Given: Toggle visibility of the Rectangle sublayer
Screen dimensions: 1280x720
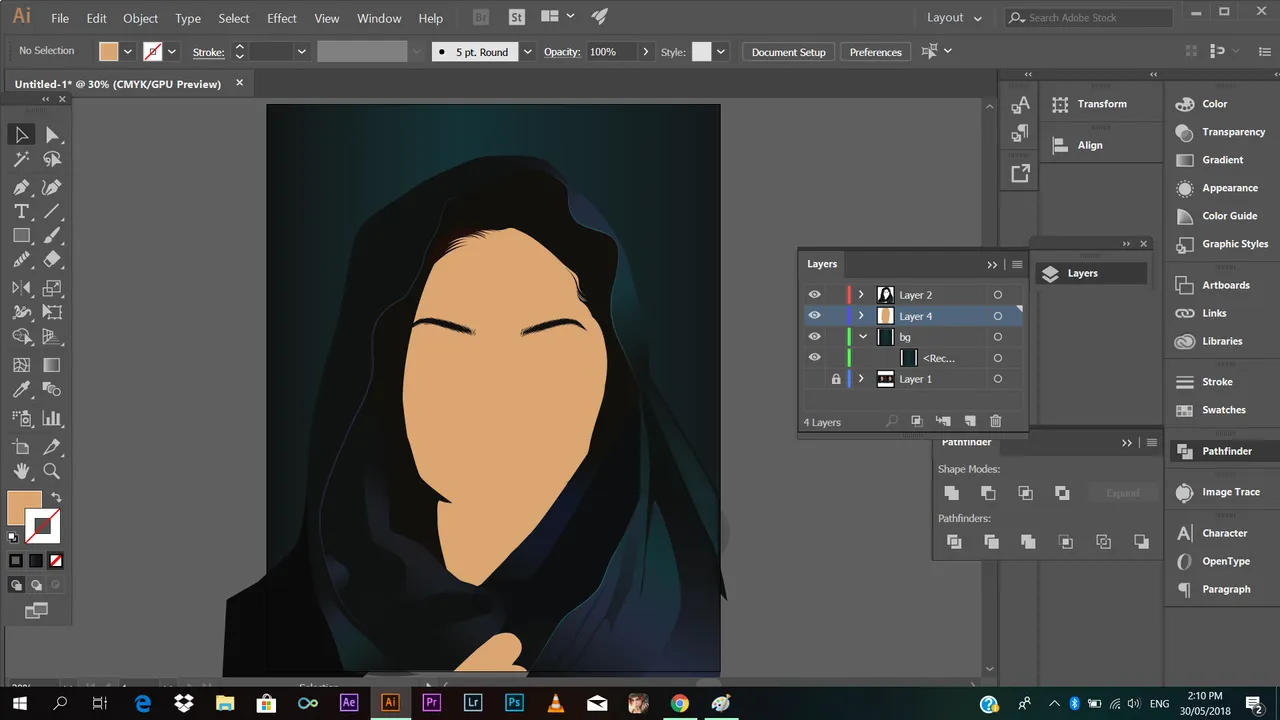Looking at the screenshot, I should coord(814,358).
